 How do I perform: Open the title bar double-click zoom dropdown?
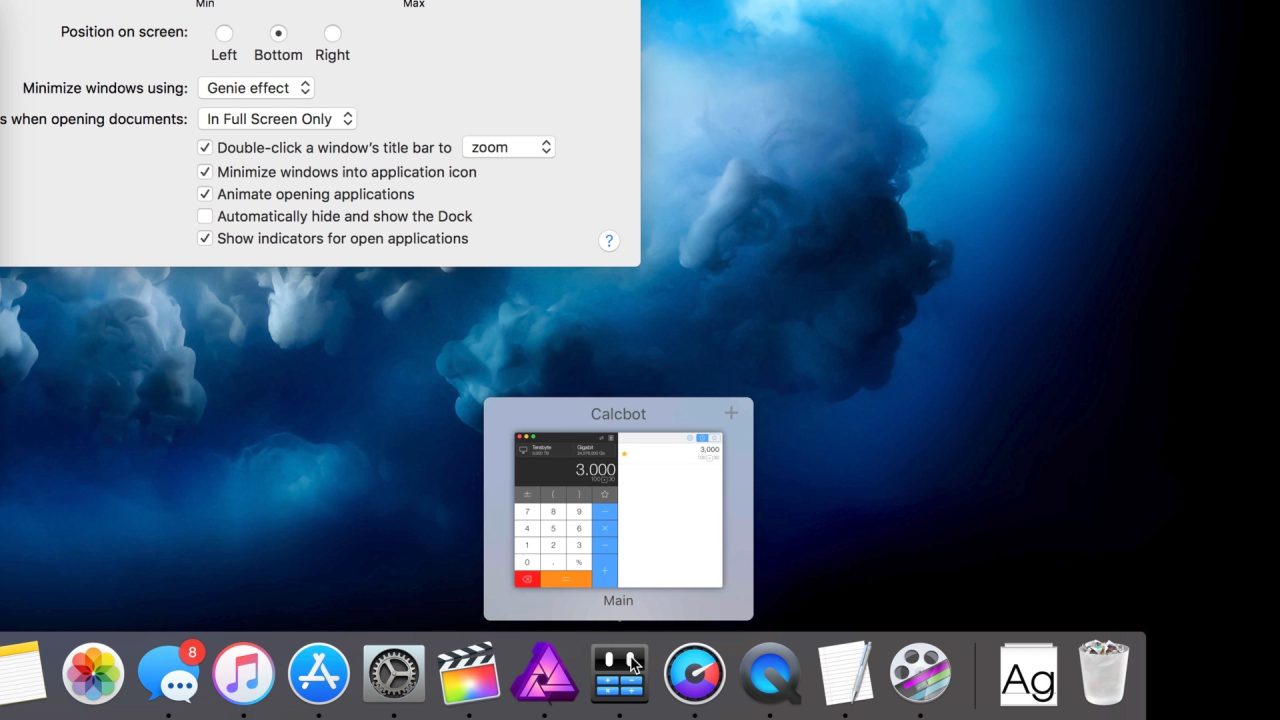point(508,147)
